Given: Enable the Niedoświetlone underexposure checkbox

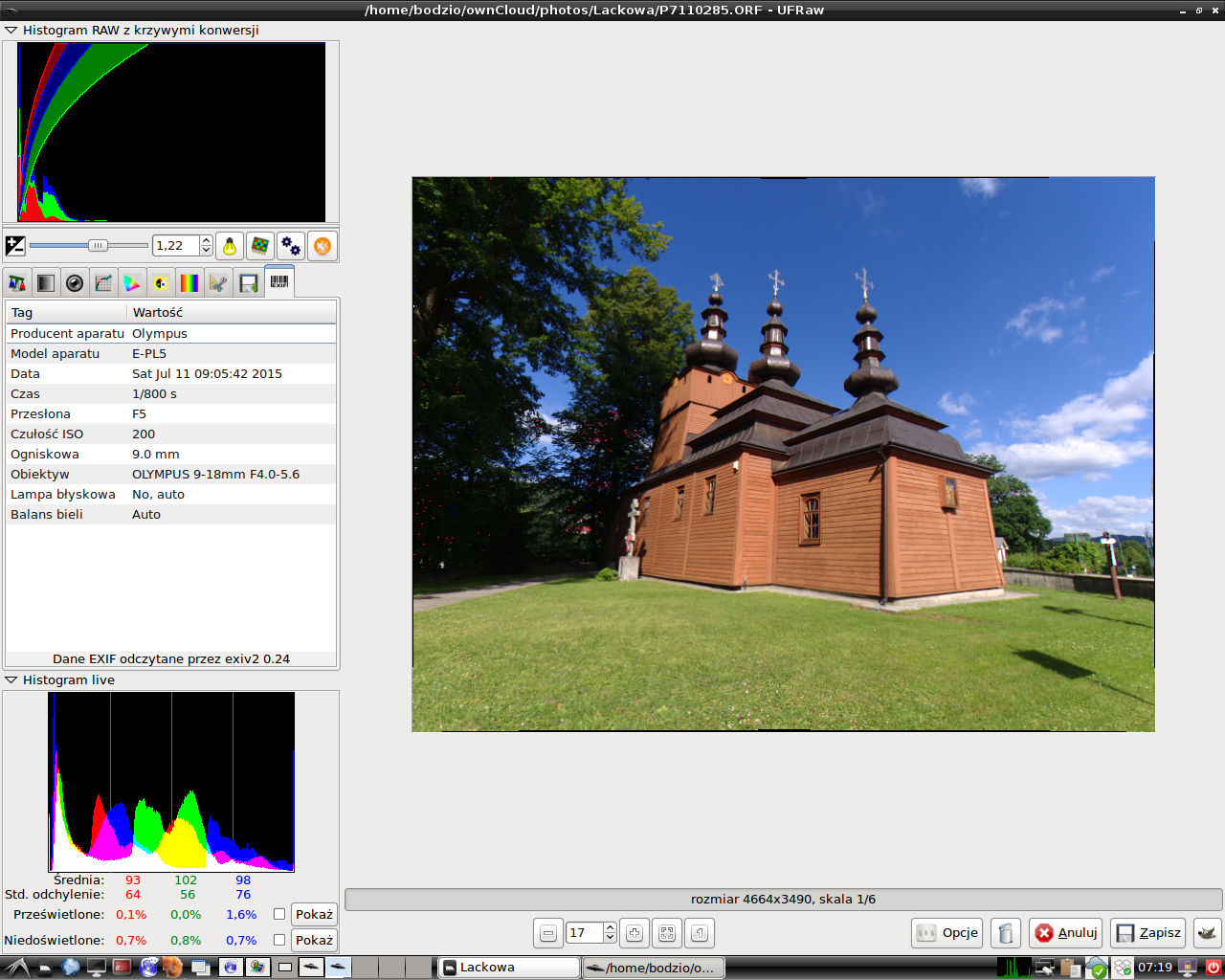Looking at the screenshot, I should (x=279, y=940).
